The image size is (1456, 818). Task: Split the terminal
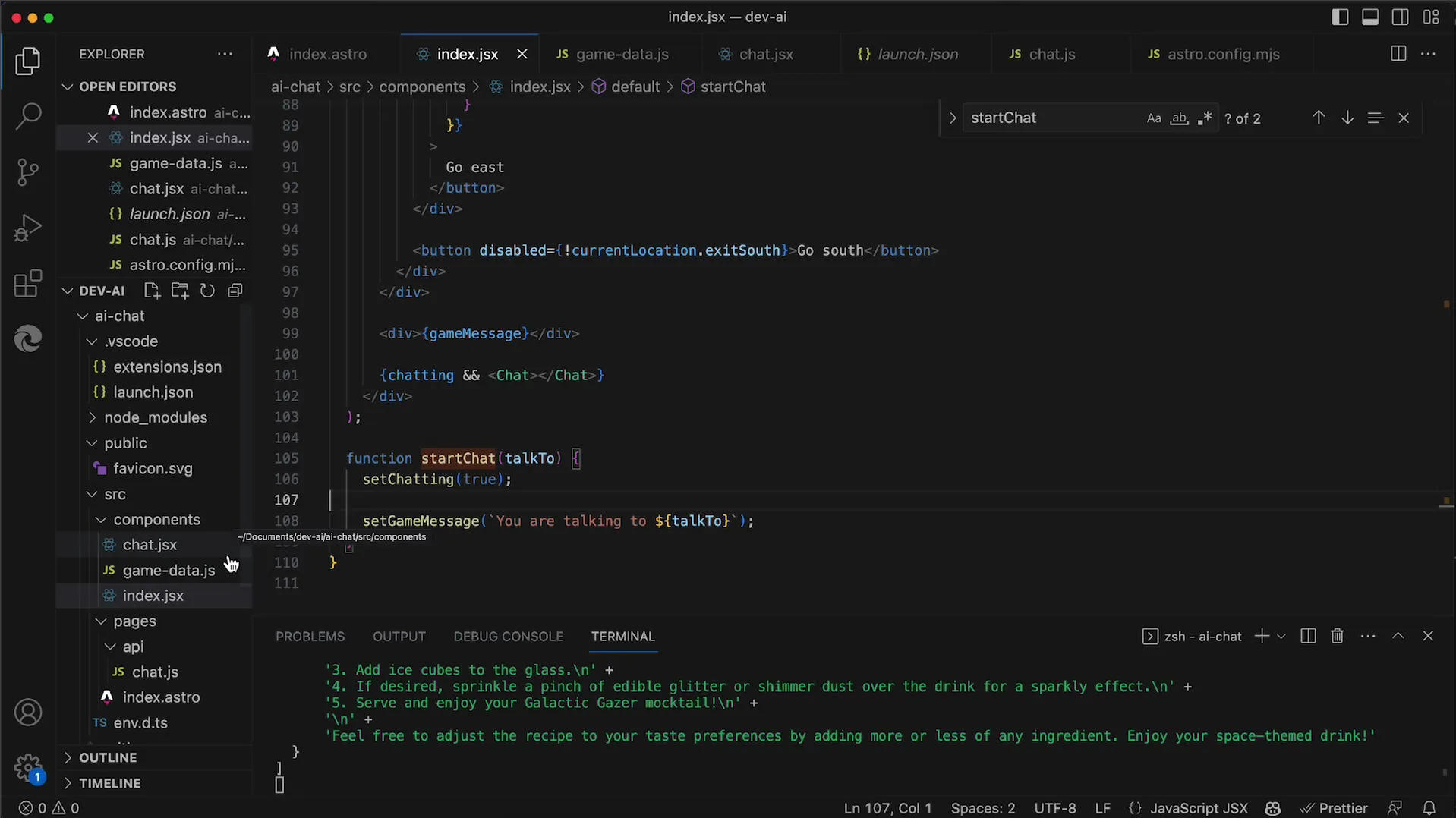click(x=1308, y=636)
